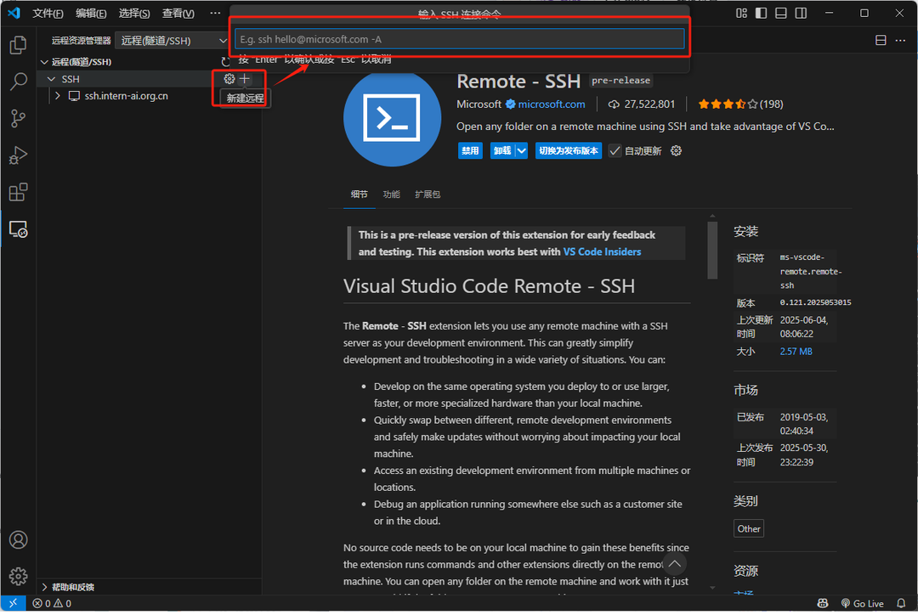Click the 2.57 MB size link
Viewport: 918px width, 612px height.
[x=796, y=351]
